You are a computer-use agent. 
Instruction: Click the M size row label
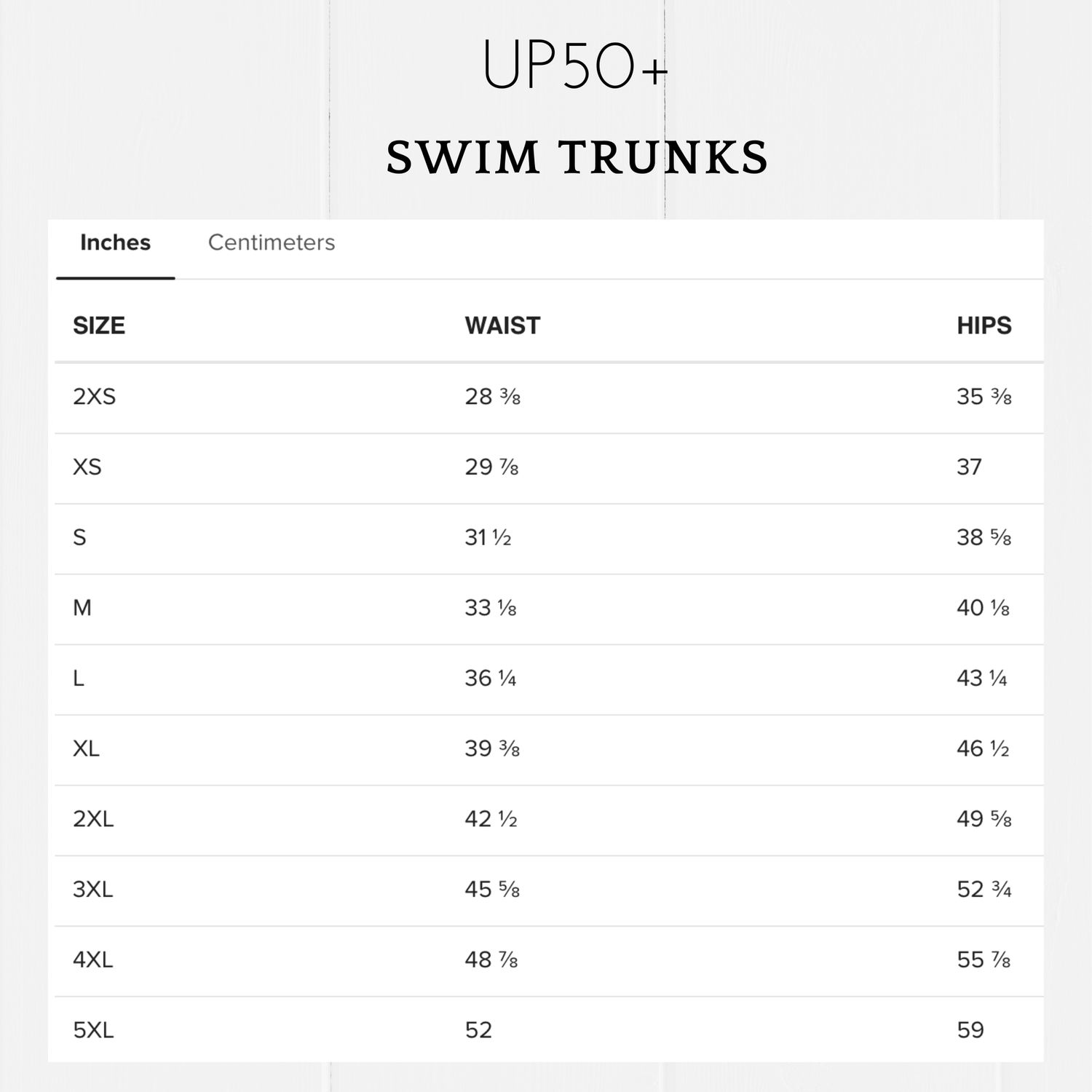[x=82, y=608]
